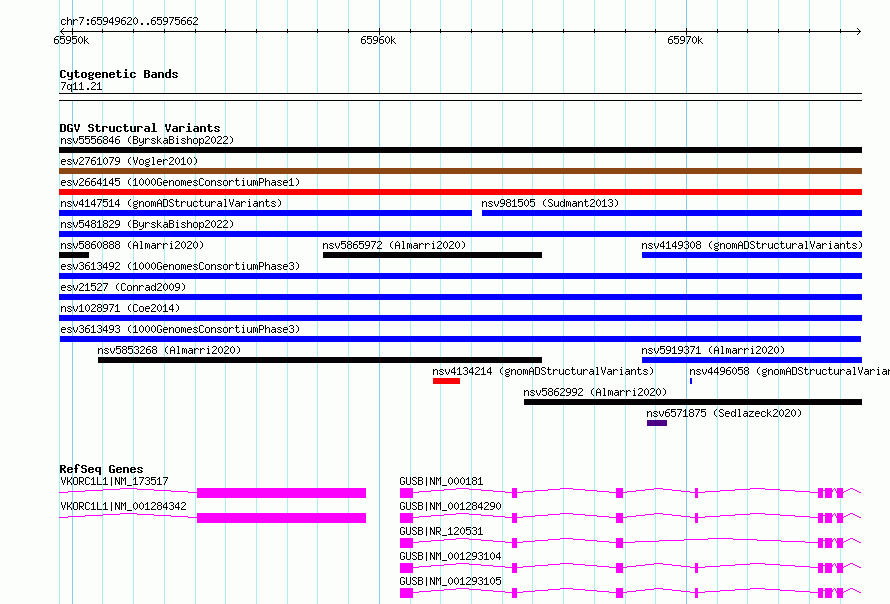Click the first exon of GUSB NM_000181
The image size is (890, 604).
tap(406, 493)
